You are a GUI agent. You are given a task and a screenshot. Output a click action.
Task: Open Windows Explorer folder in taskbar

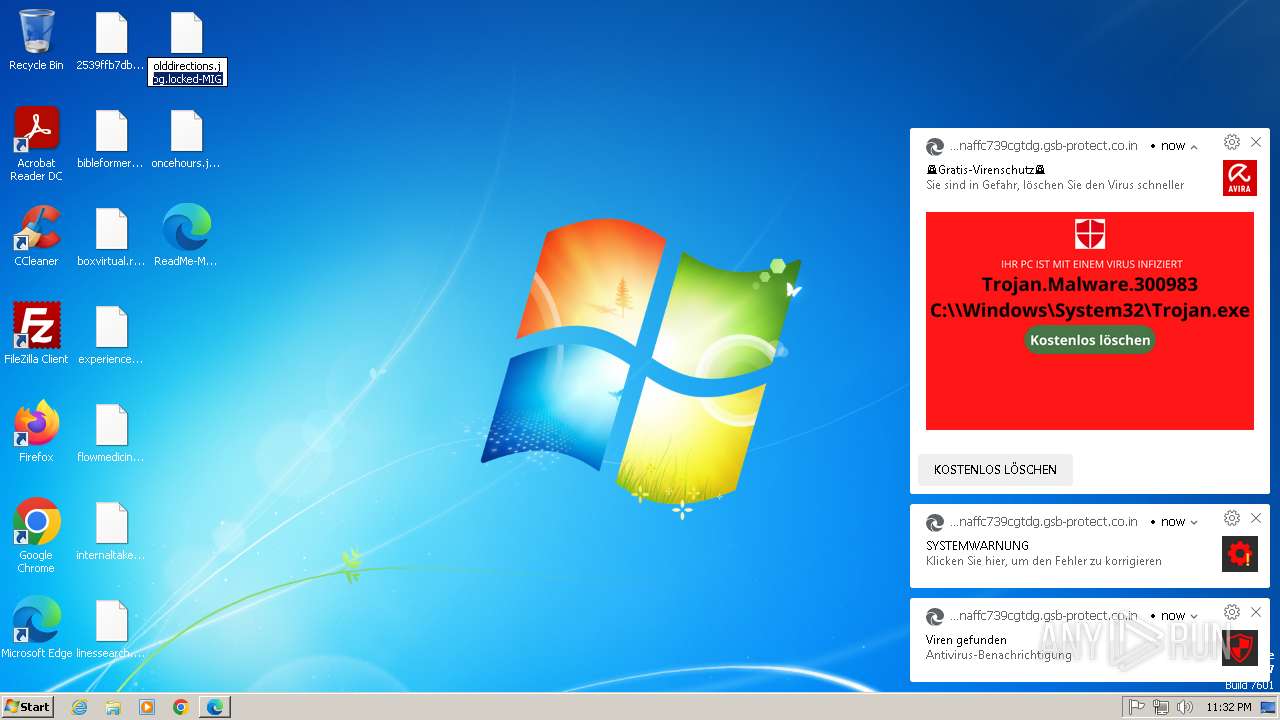coord(113,707)
